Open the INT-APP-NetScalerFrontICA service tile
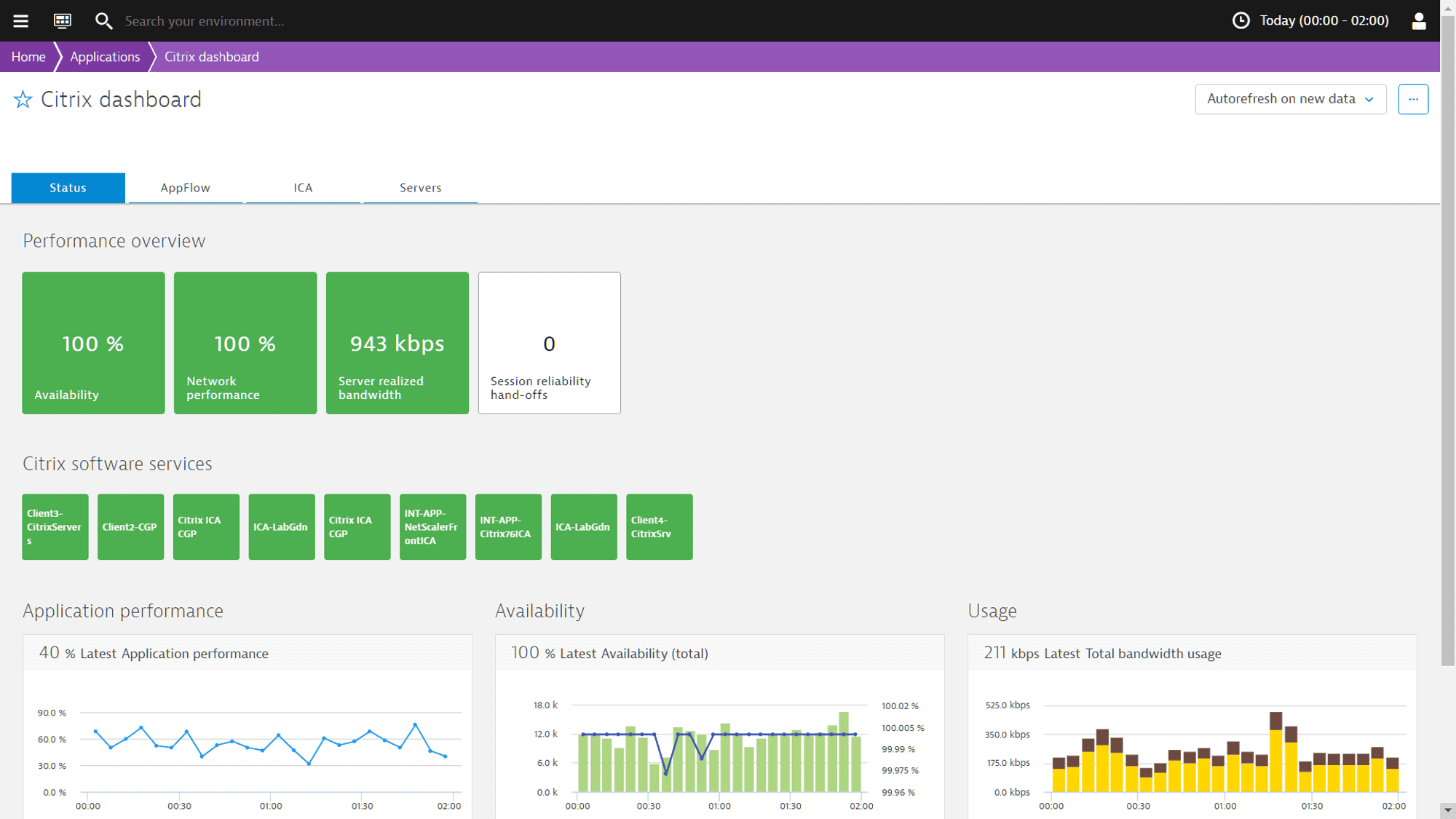This screenshot has height=819, width=1456. click(433, 527)
